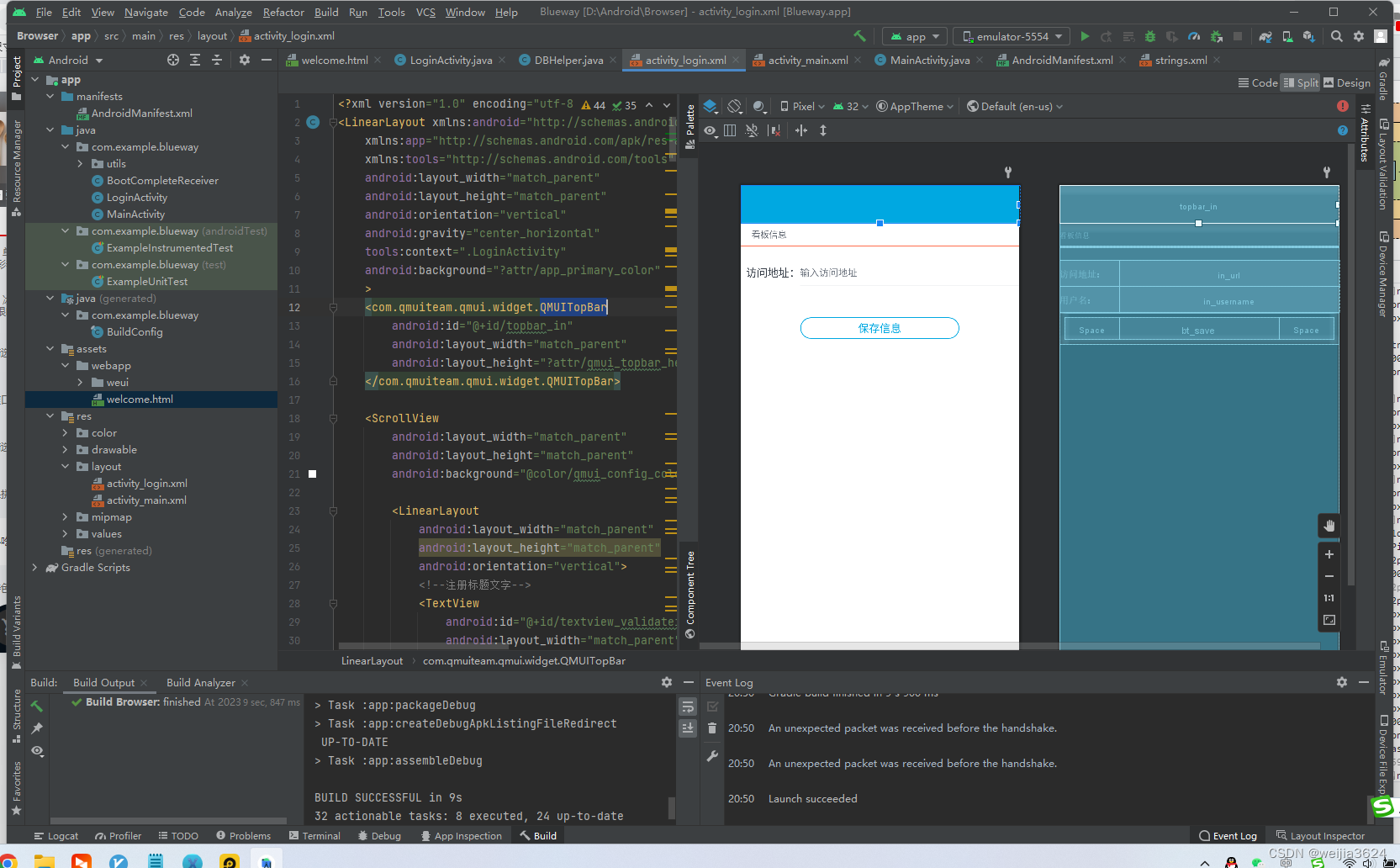1400x868 pixels.
Task: Open the API 32 version dropdown
Action: click(851, 106)
